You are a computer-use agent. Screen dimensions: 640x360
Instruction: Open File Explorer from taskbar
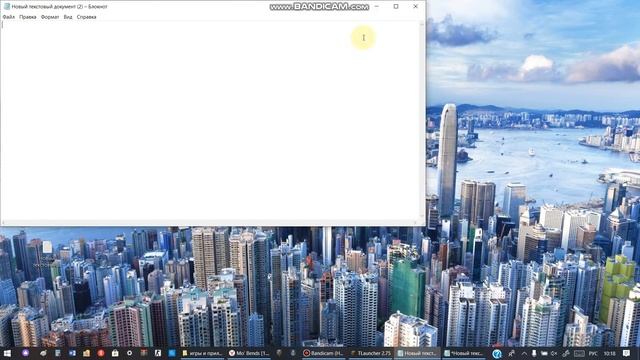[x=87, y=353]
